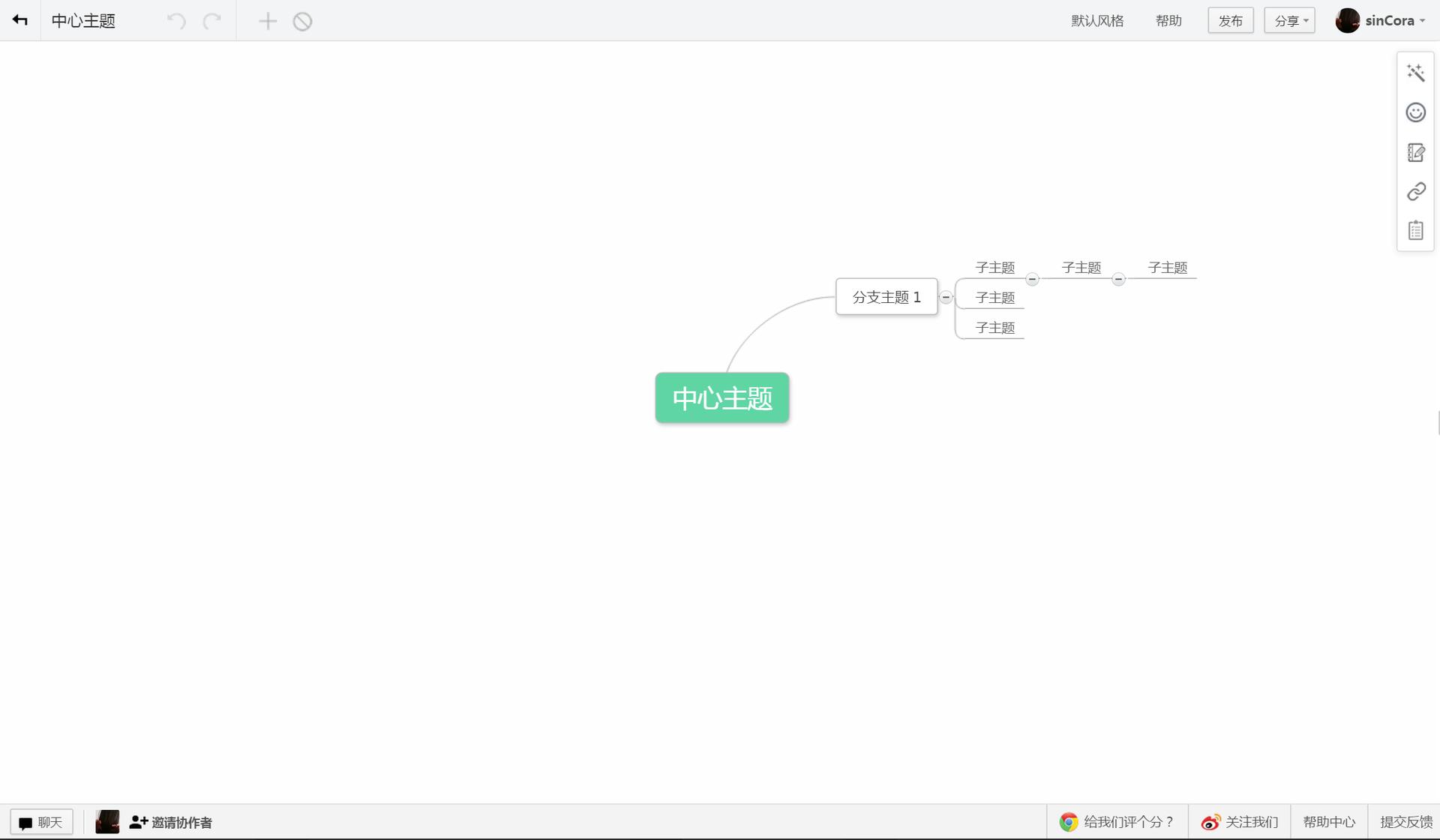Open the smiley emoji icon panel
The image size is (1440, 840).
[x=1415, y=112]
